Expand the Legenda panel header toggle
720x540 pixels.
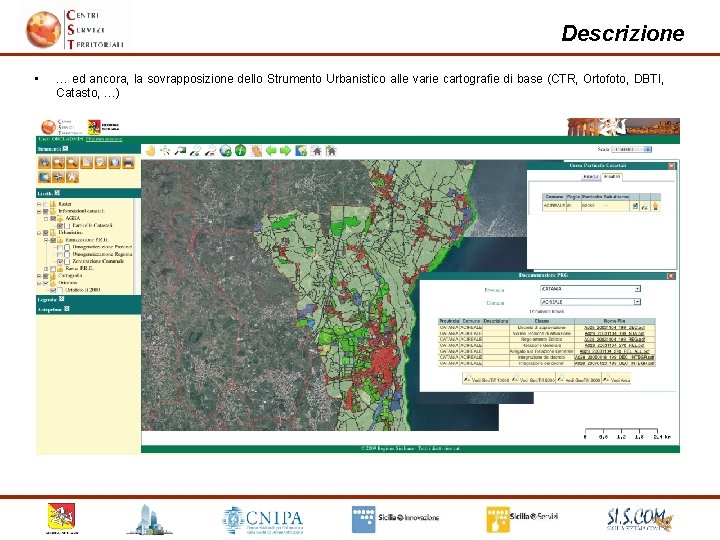point(62,299)
